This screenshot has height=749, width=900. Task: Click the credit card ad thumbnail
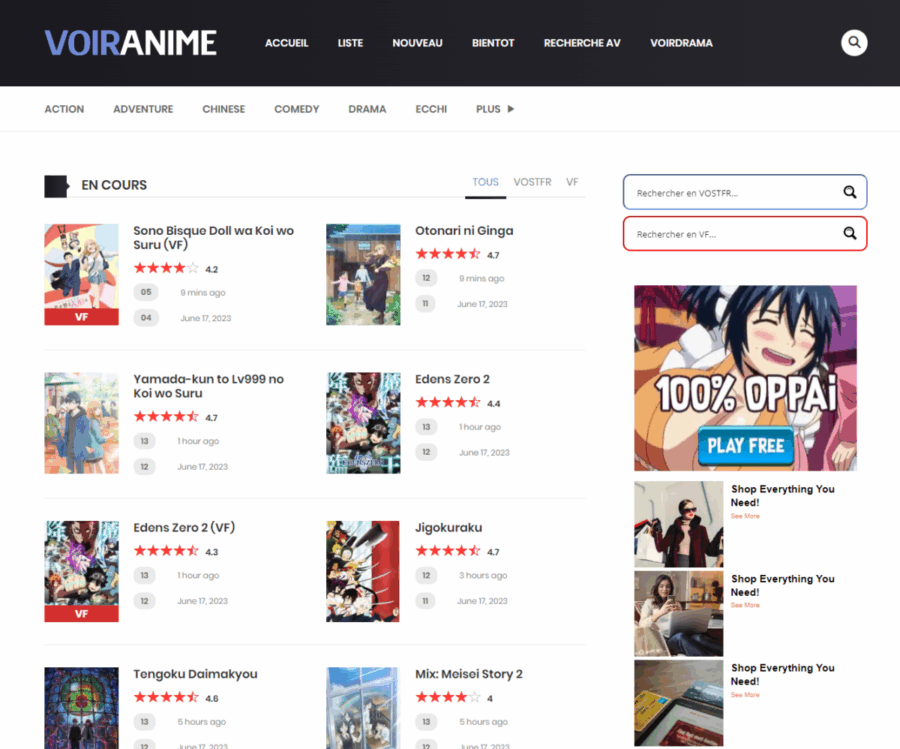(x=678, y=703)
